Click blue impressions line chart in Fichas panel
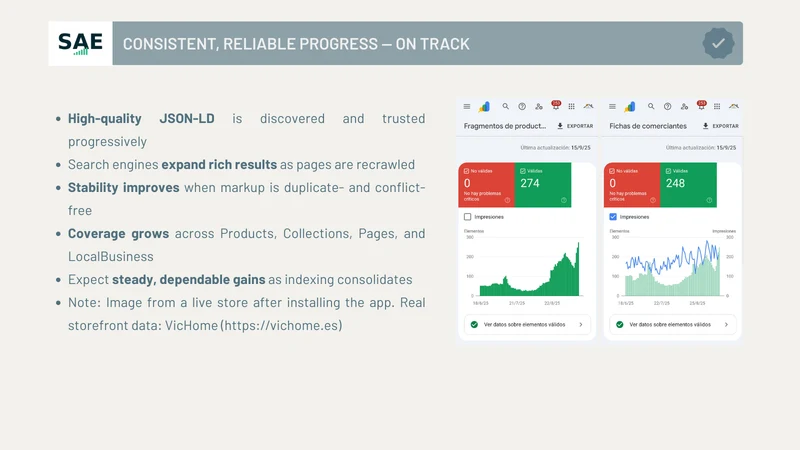 672,259
